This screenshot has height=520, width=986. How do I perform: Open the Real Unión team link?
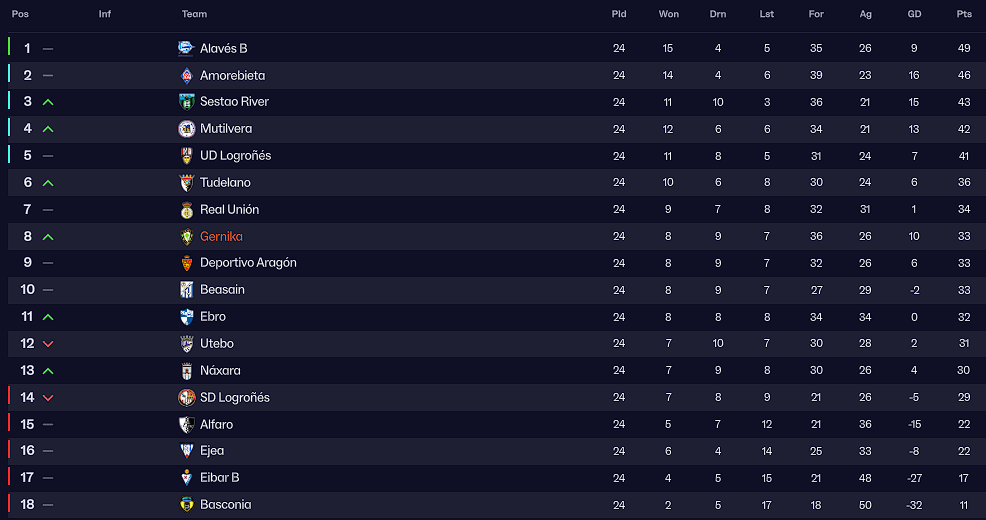(230, 209)
